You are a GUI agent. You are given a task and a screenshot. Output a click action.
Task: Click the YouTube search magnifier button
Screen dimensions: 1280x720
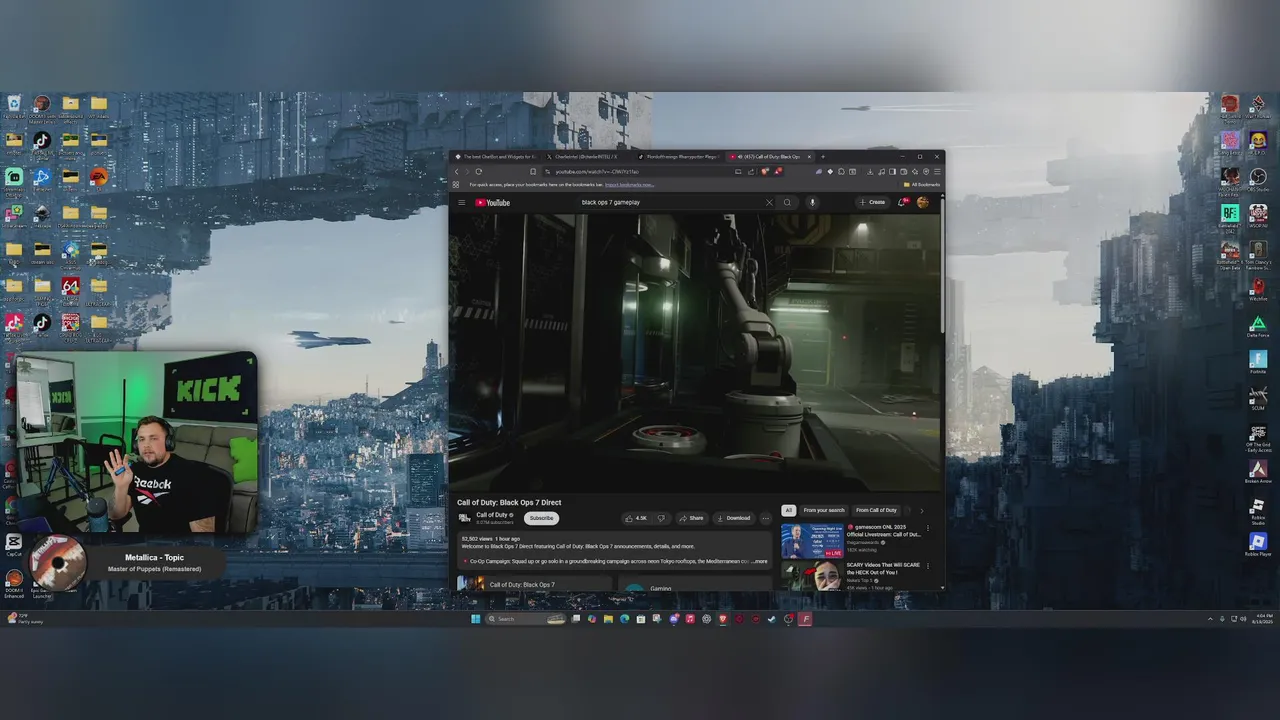787,202
